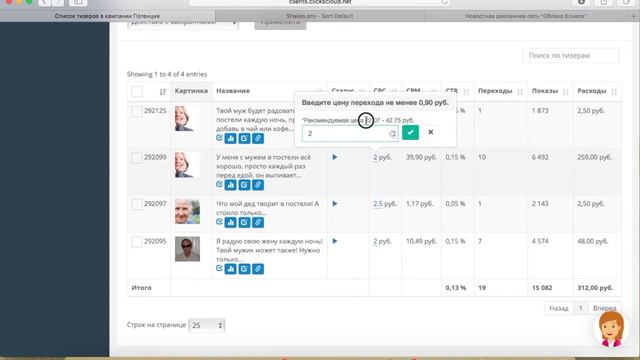
Task: Open statistics bar chart icon for teaser 292099
Action: tap(231, 185)
